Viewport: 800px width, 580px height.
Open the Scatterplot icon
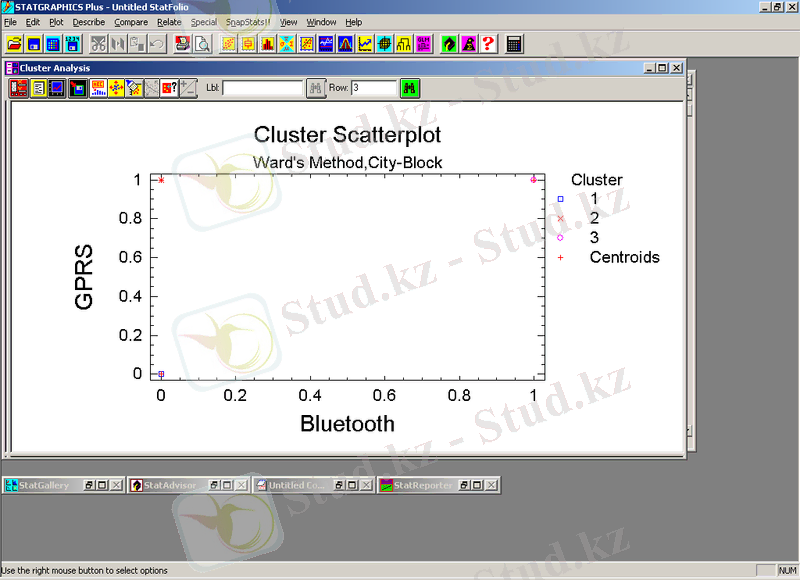(x=228, y=44)
